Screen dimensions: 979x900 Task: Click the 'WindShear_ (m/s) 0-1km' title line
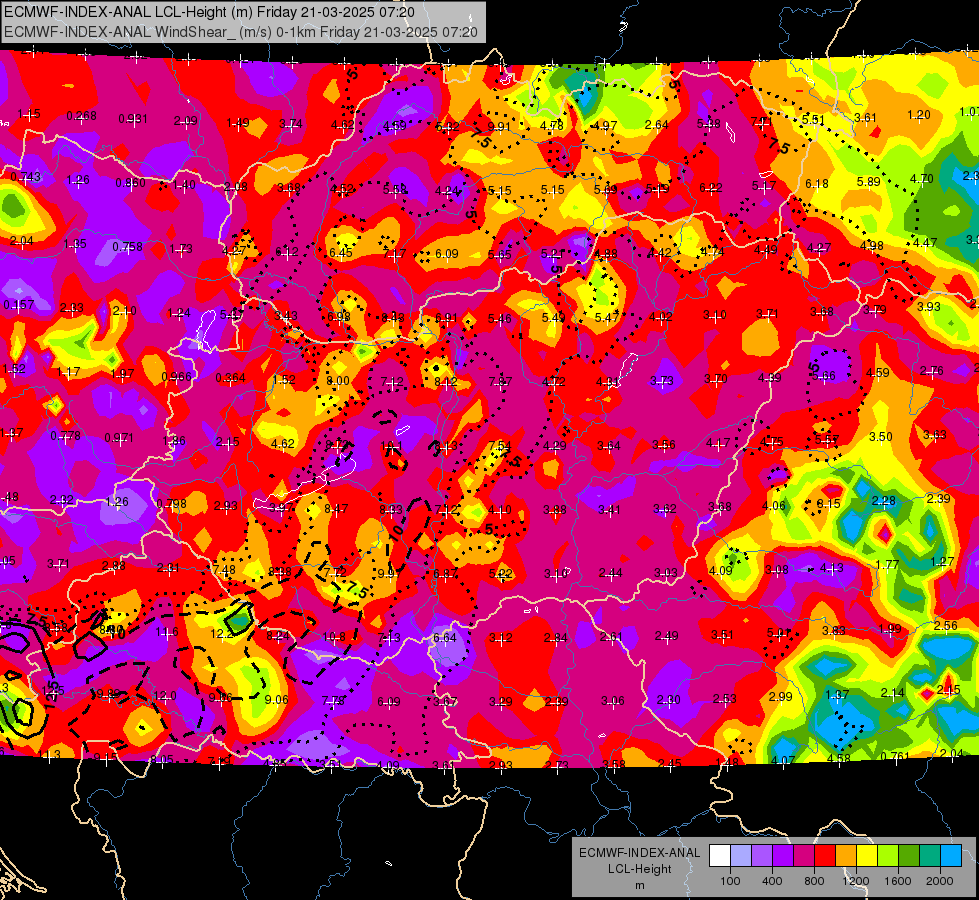(240, 32)
